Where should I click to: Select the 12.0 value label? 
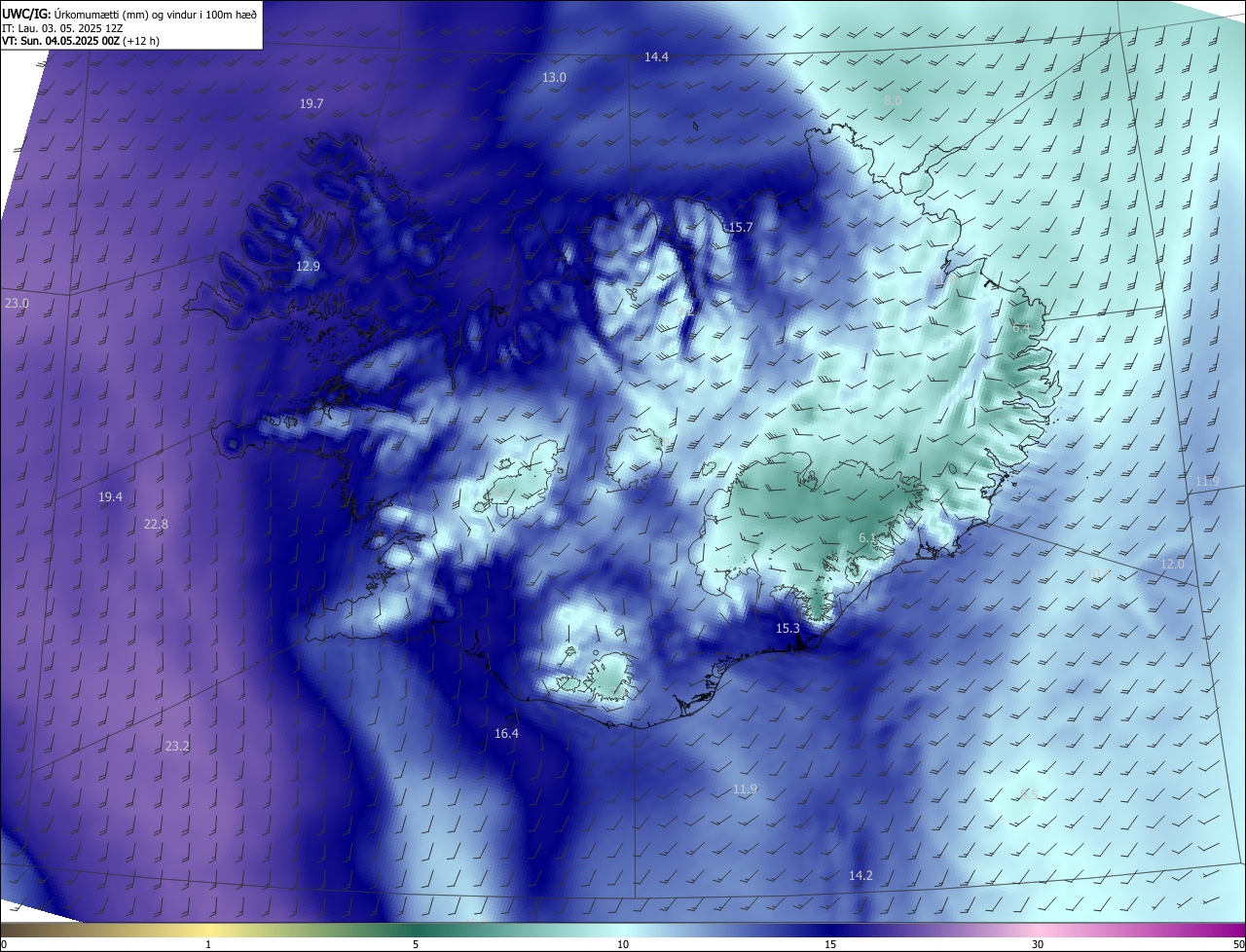(x=1172, y=565)
